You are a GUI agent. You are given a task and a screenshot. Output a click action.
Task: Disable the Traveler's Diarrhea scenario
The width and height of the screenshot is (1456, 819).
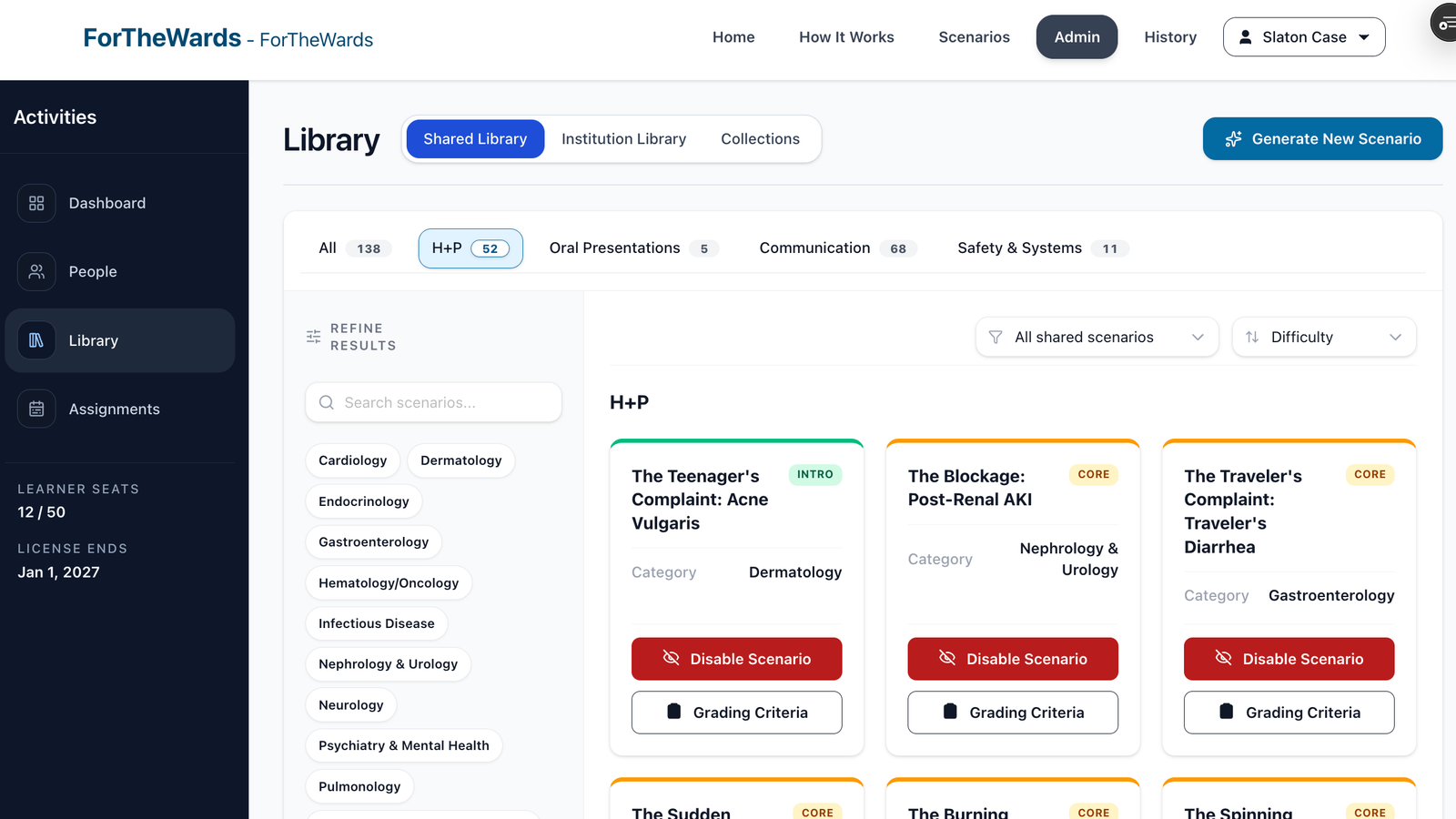tap(1289, 659)
